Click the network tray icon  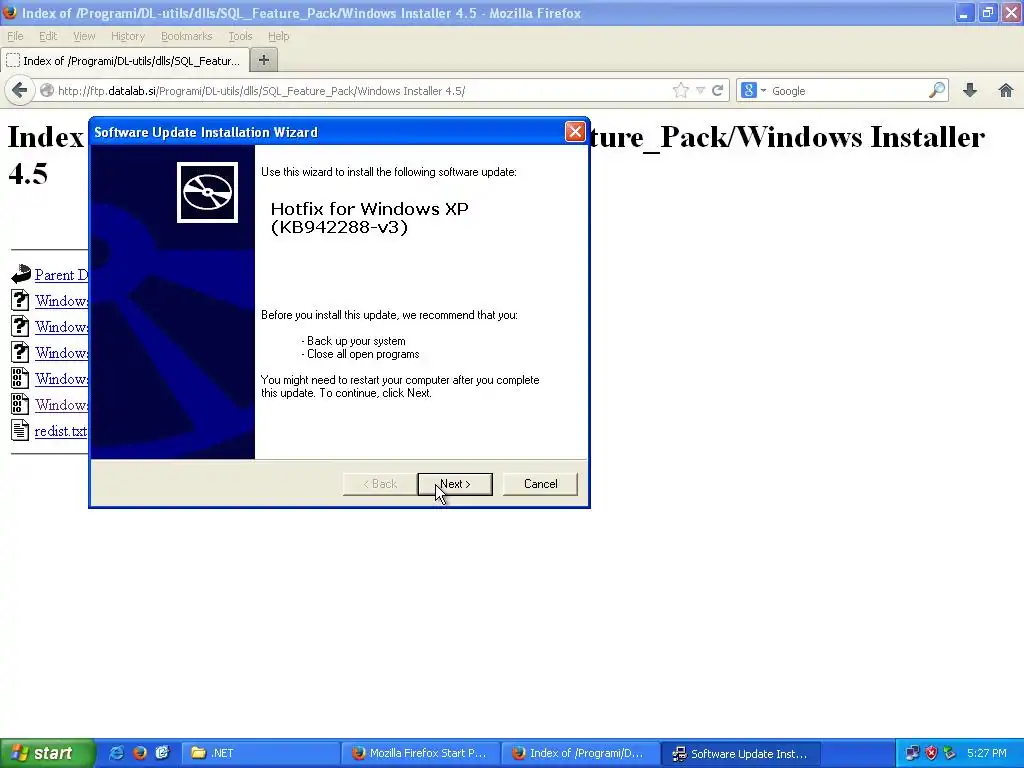(912, 753)
